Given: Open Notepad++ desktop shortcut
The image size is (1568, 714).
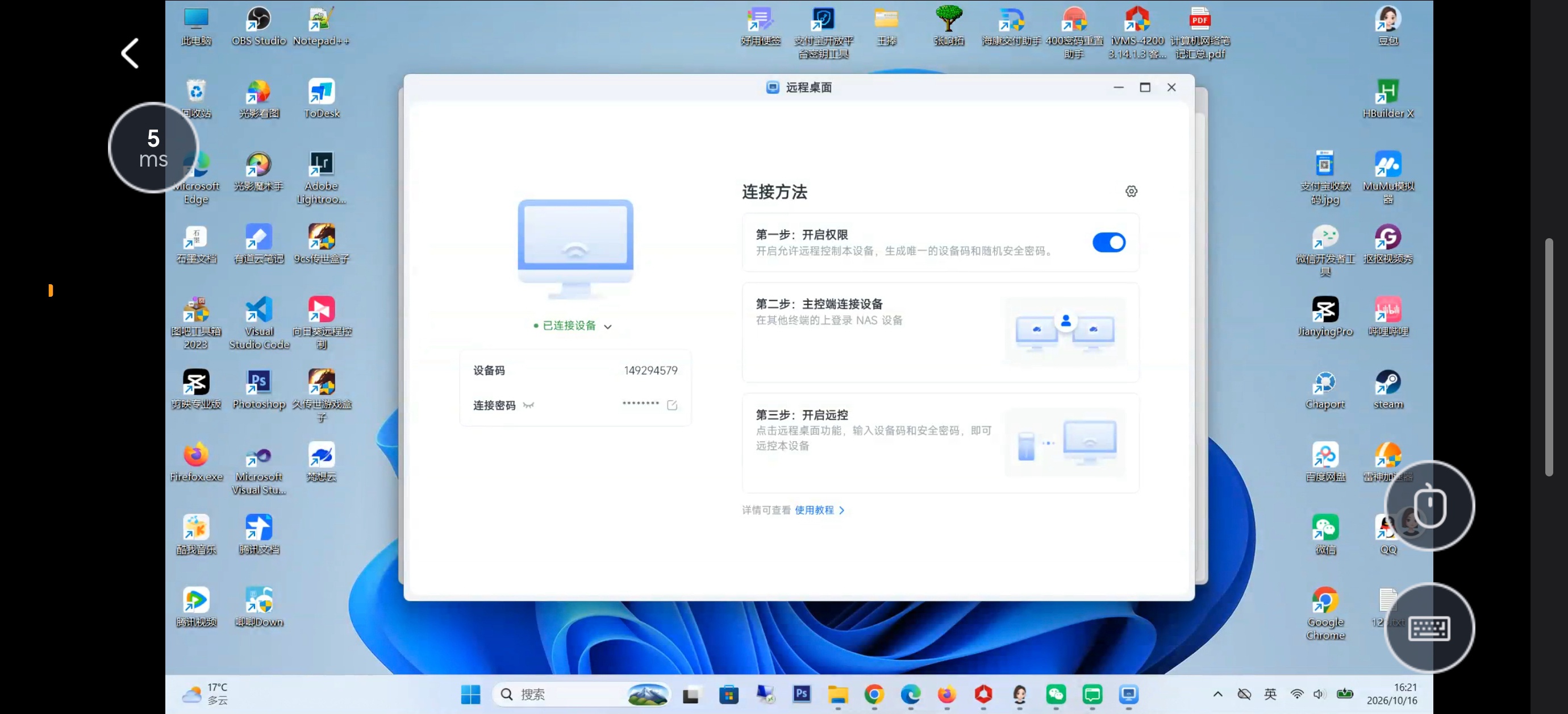Looking at the screenshot, I should pyautogui.click(x=322, y=27).
